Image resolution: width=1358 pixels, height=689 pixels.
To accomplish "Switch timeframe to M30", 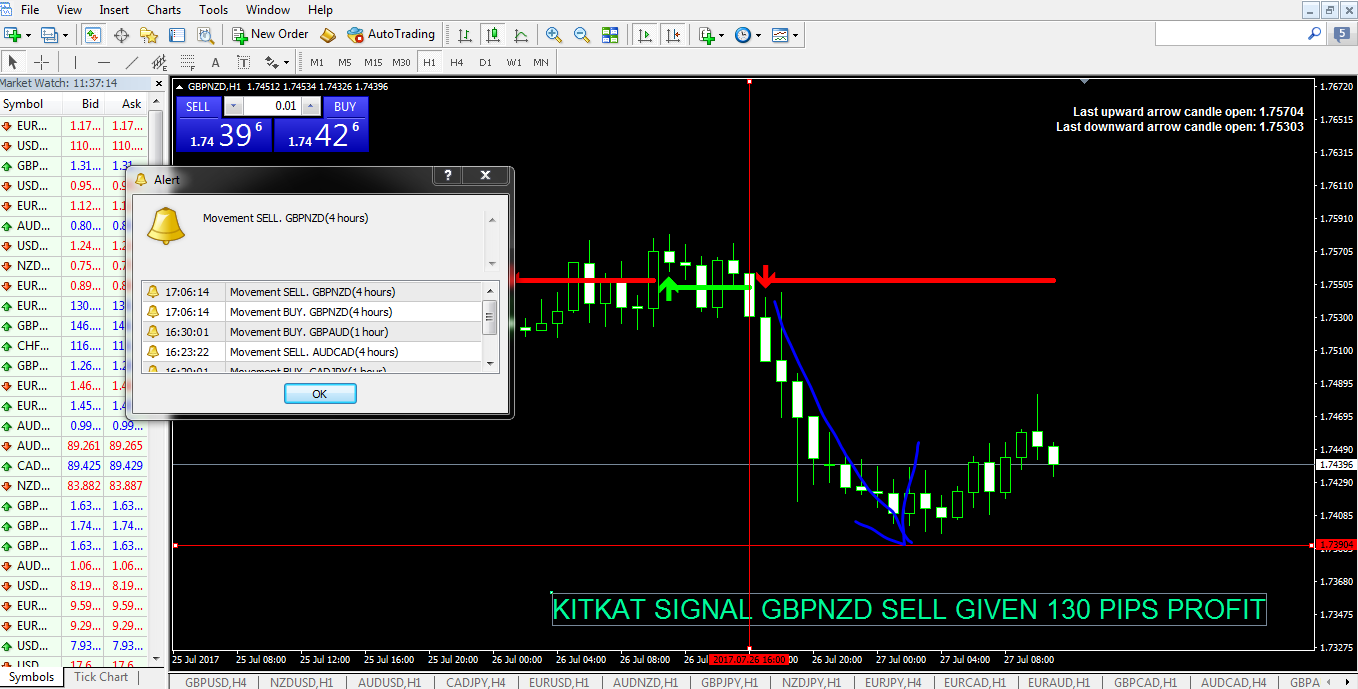I will point(401,62).
